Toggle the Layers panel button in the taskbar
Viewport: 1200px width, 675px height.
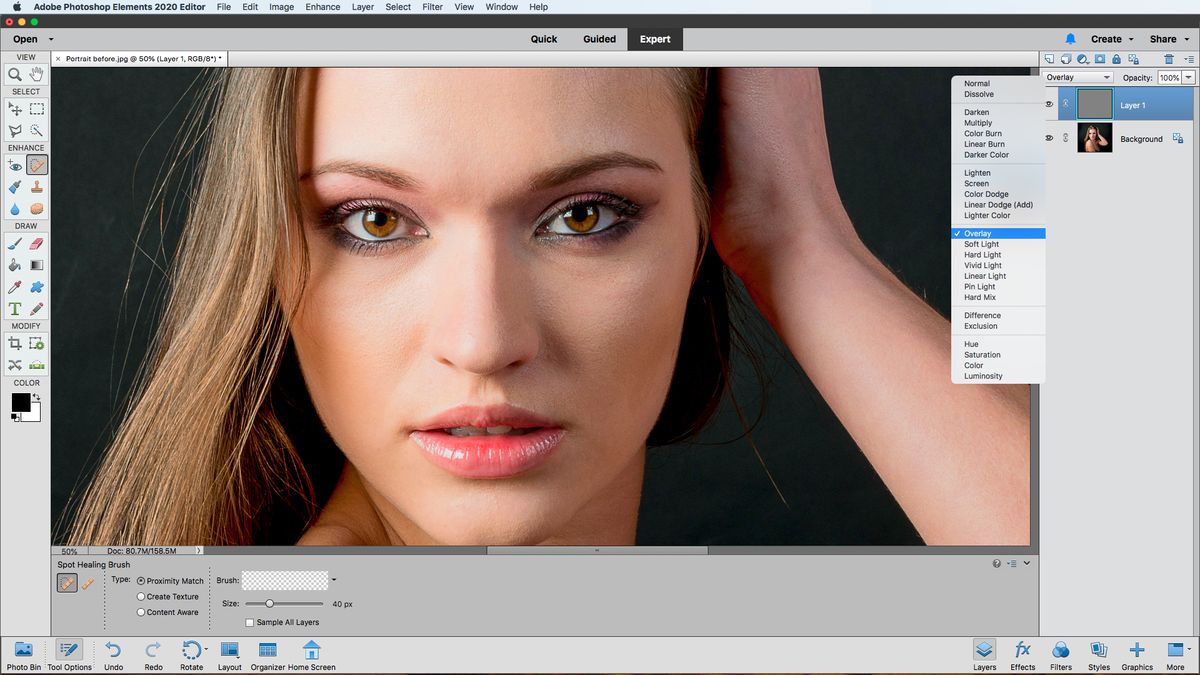(984, 655)
